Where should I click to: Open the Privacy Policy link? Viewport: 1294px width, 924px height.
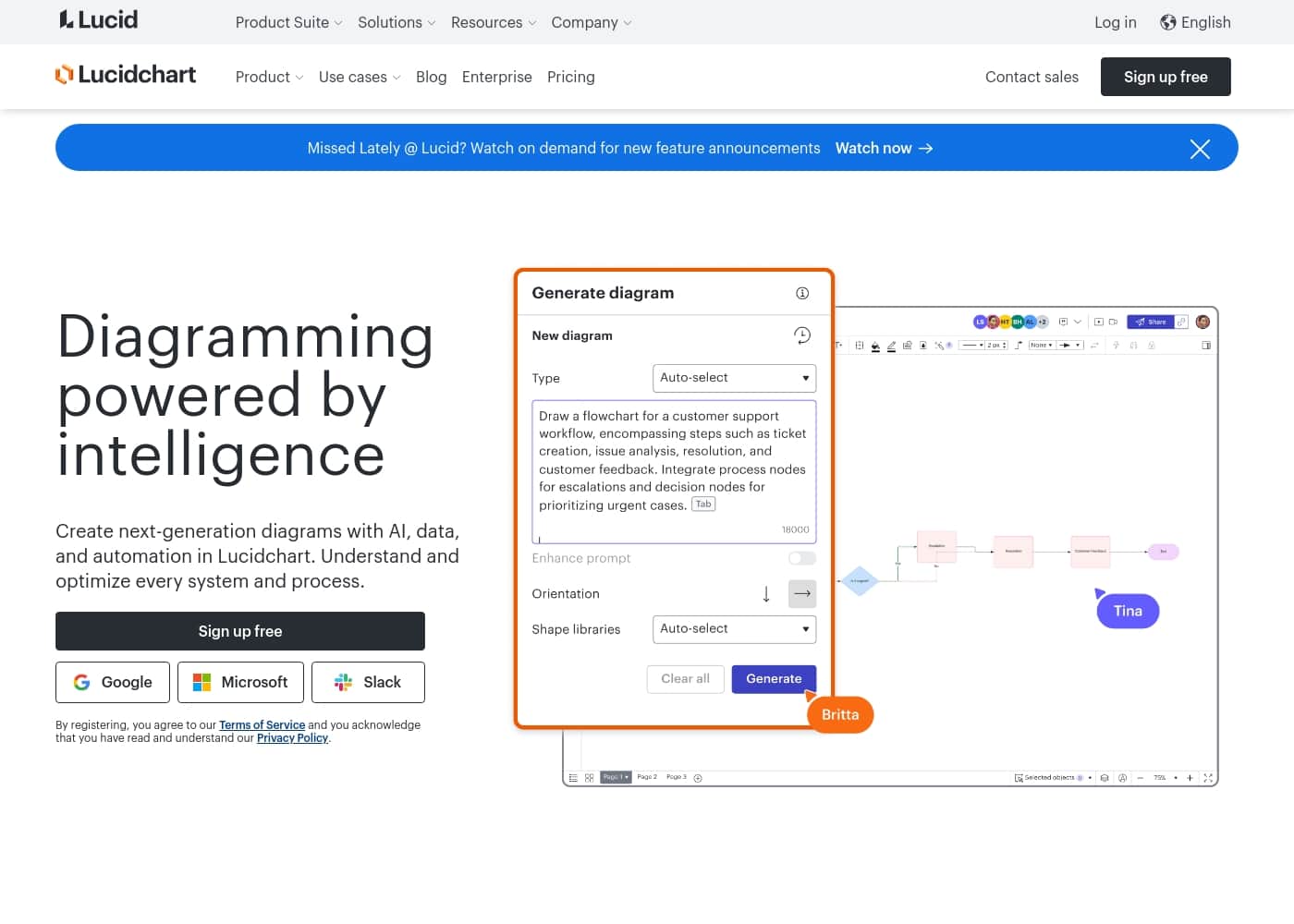[x=292, y=738]
